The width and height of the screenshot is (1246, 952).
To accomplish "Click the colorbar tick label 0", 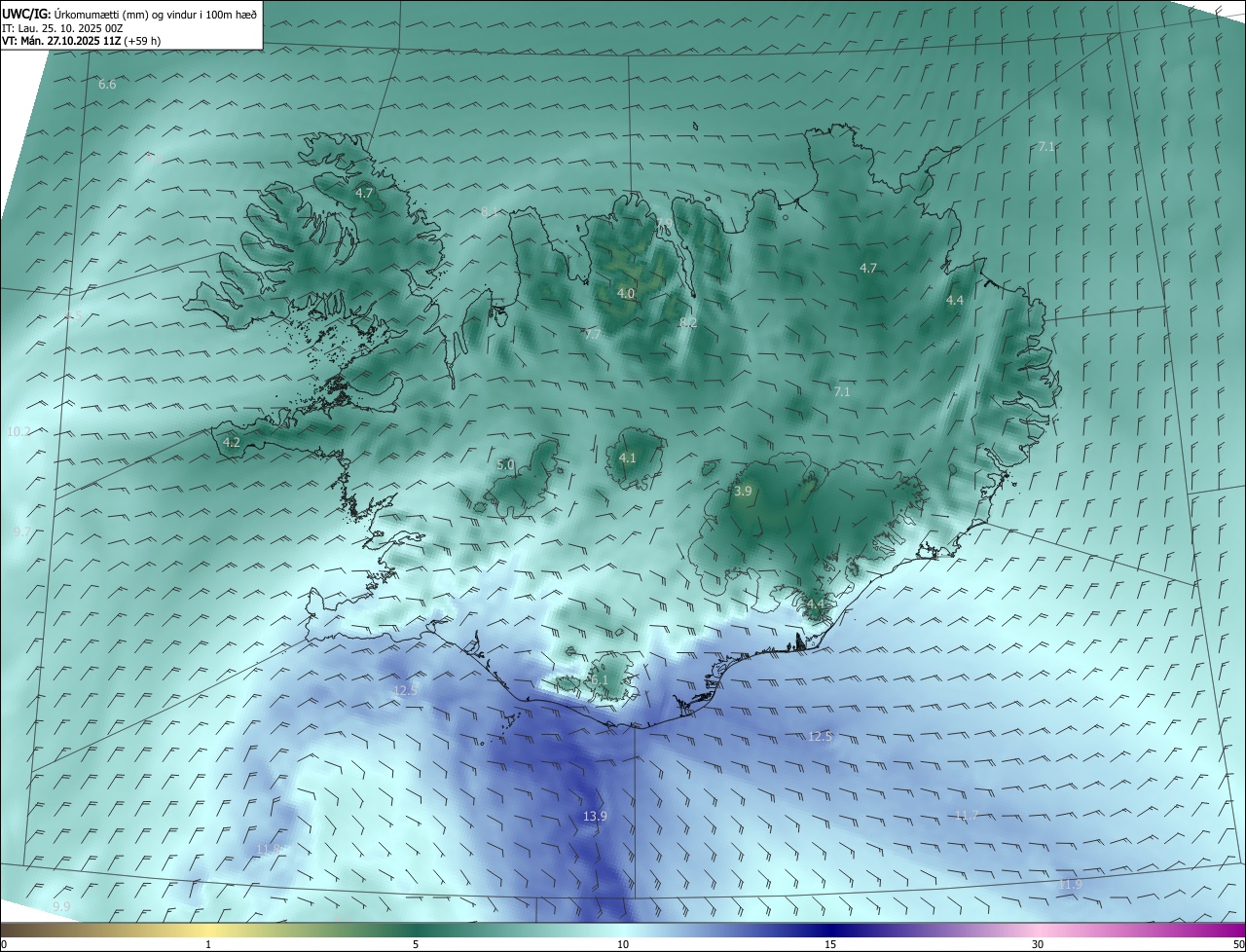I will (x=4, y=944).
